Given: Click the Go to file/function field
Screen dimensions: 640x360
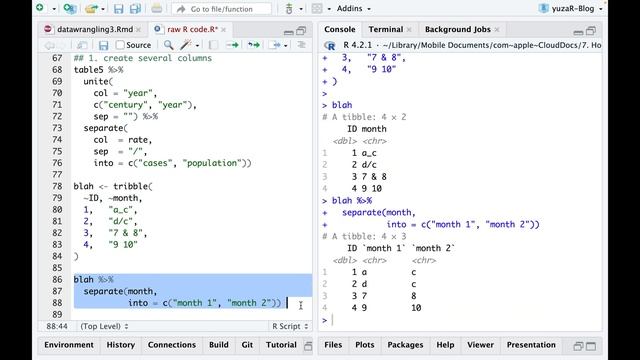Looking at the screenshot, I should click(221, 9).
